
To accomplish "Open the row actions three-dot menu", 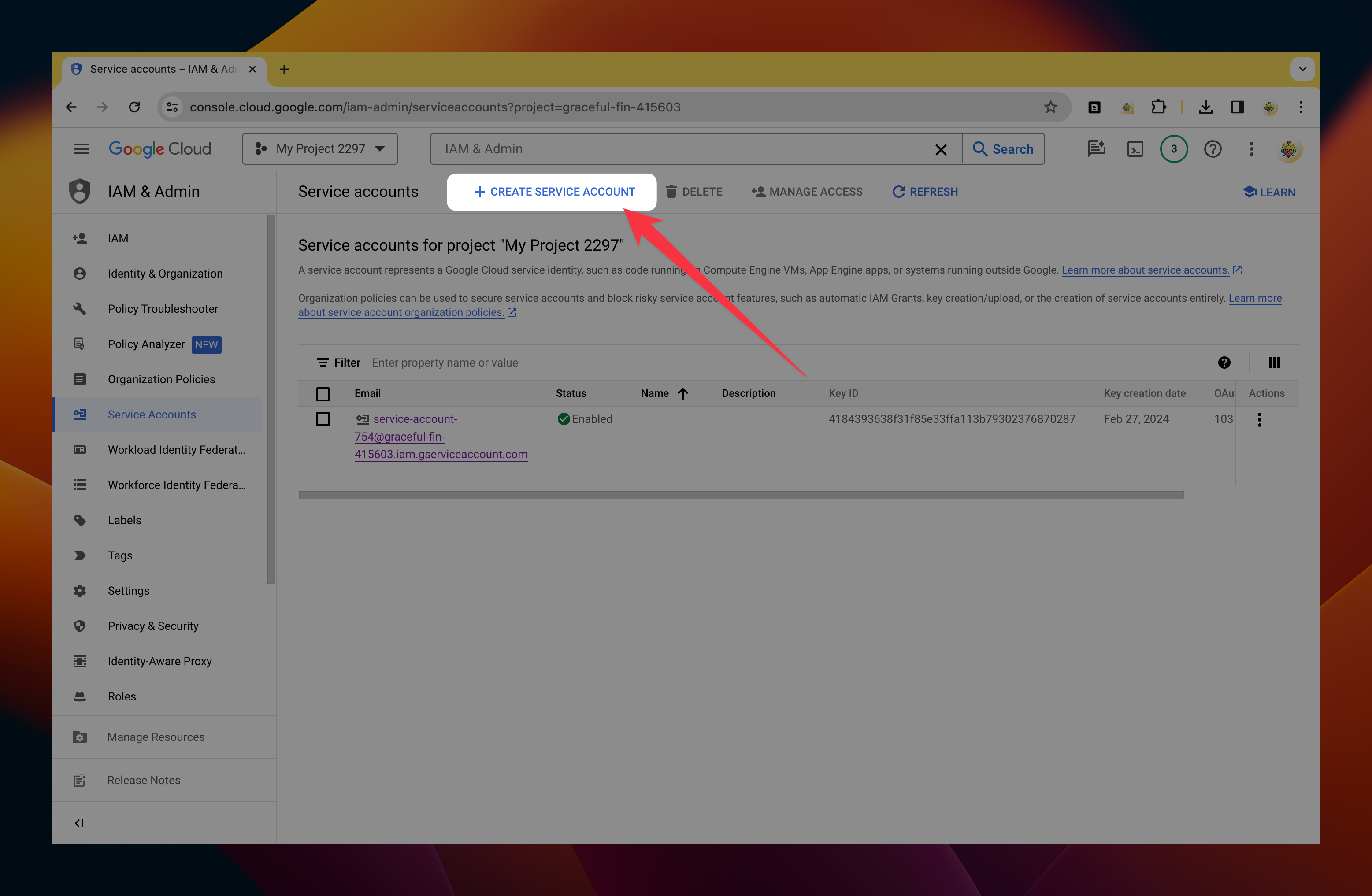I will [1259, 419].
